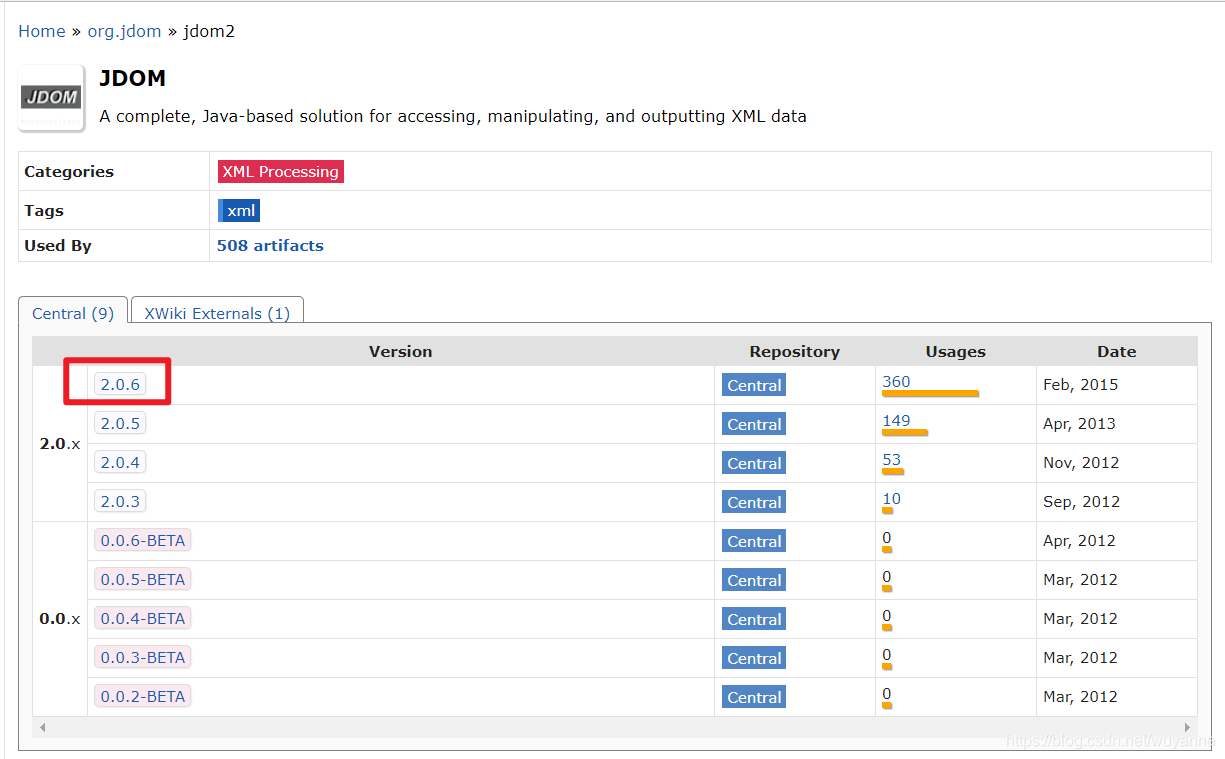Open version 2.0.6
This screenshot has width=1225, height=759.
[x=120, y=385]
